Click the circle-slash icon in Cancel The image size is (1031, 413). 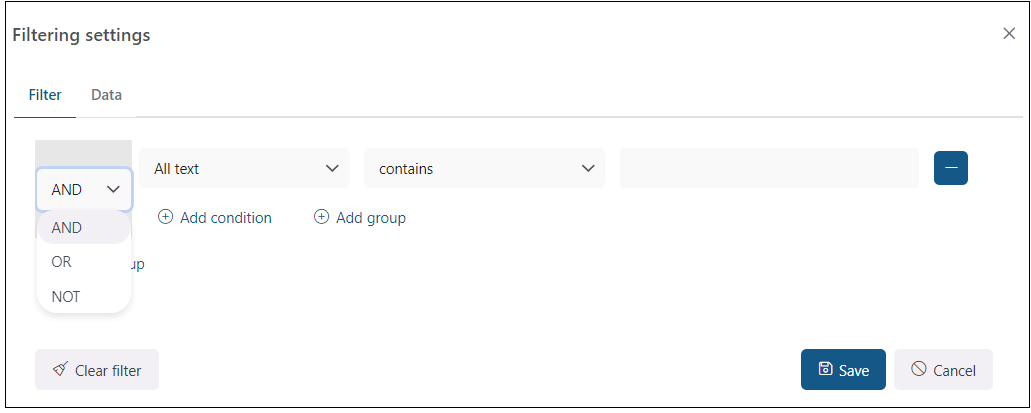[919, 369]
